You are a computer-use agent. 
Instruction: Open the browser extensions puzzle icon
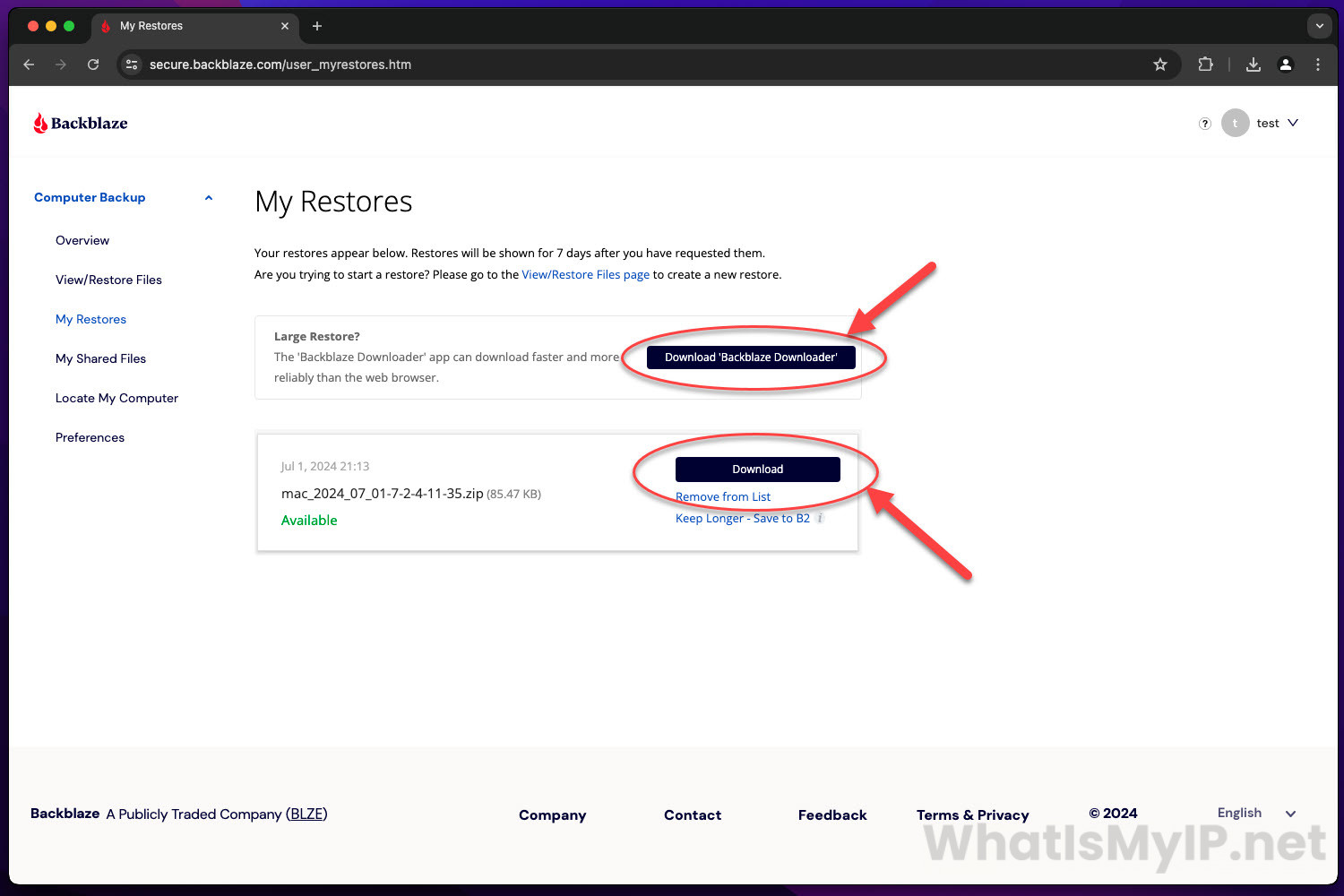[1205, 65]
